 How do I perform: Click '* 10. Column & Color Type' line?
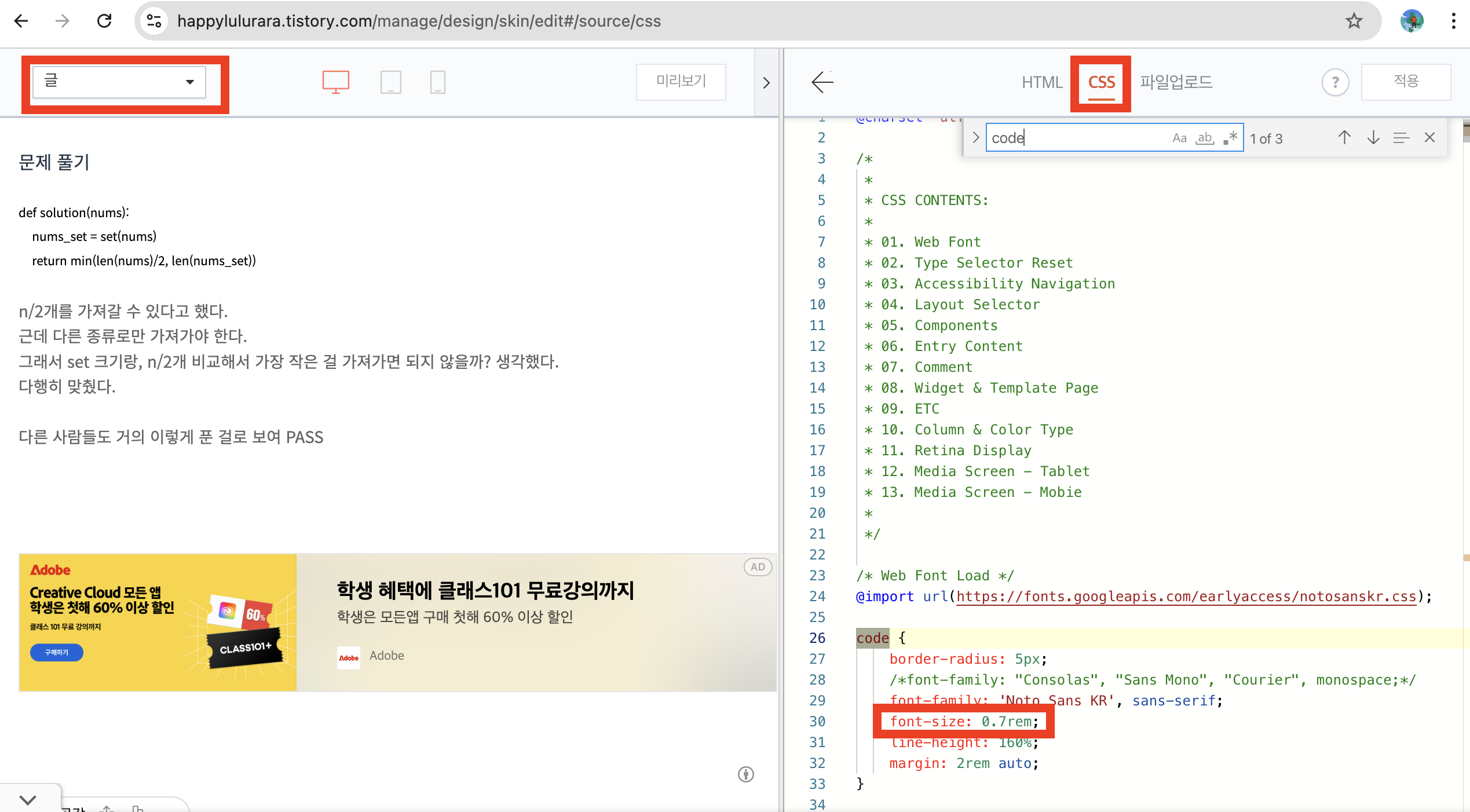pyautogui.click(x=968, y=430)
